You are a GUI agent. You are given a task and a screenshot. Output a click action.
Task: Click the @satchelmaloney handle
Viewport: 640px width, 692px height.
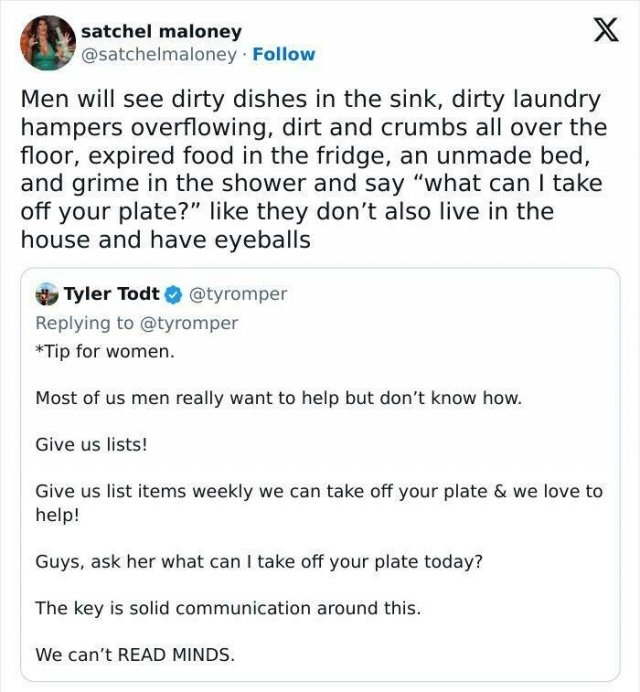pyautogui.click(x=159, y=55)
